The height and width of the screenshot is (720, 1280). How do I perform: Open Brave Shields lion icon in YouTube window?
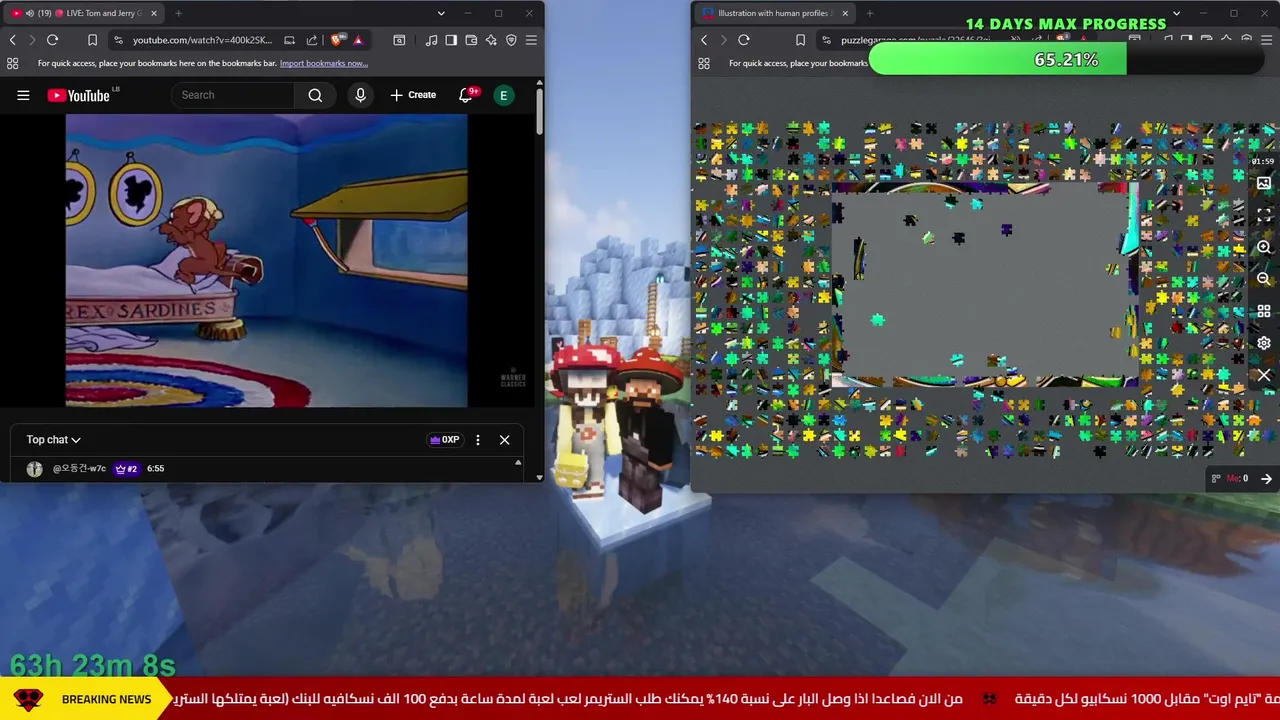(337, 40)
